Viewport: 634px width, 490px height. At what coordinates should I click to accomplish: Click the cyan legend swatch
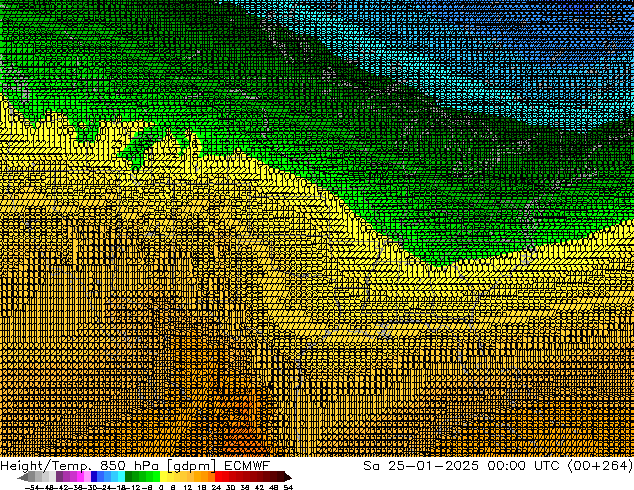121,476
